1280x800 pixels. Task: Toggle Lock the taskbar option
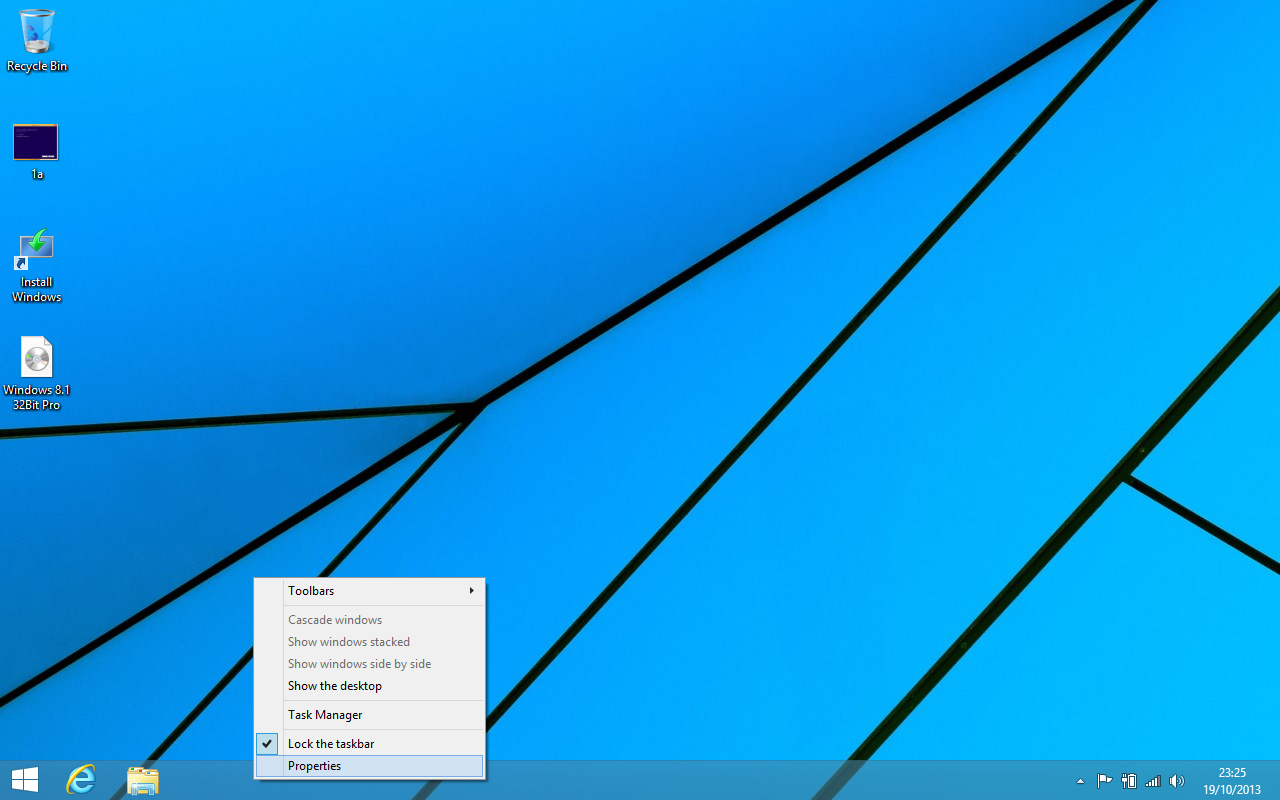coord(370,744)
